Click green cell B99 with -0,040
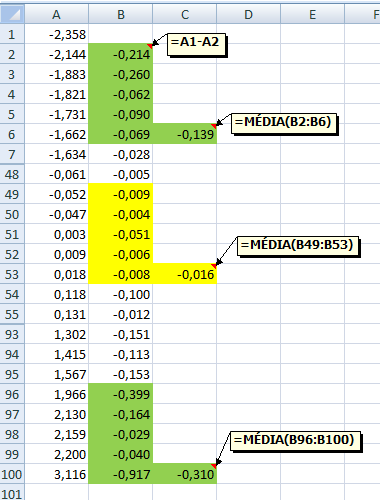Image resolution: width=380 pixels, height=500 pixels. click(121, 454)
